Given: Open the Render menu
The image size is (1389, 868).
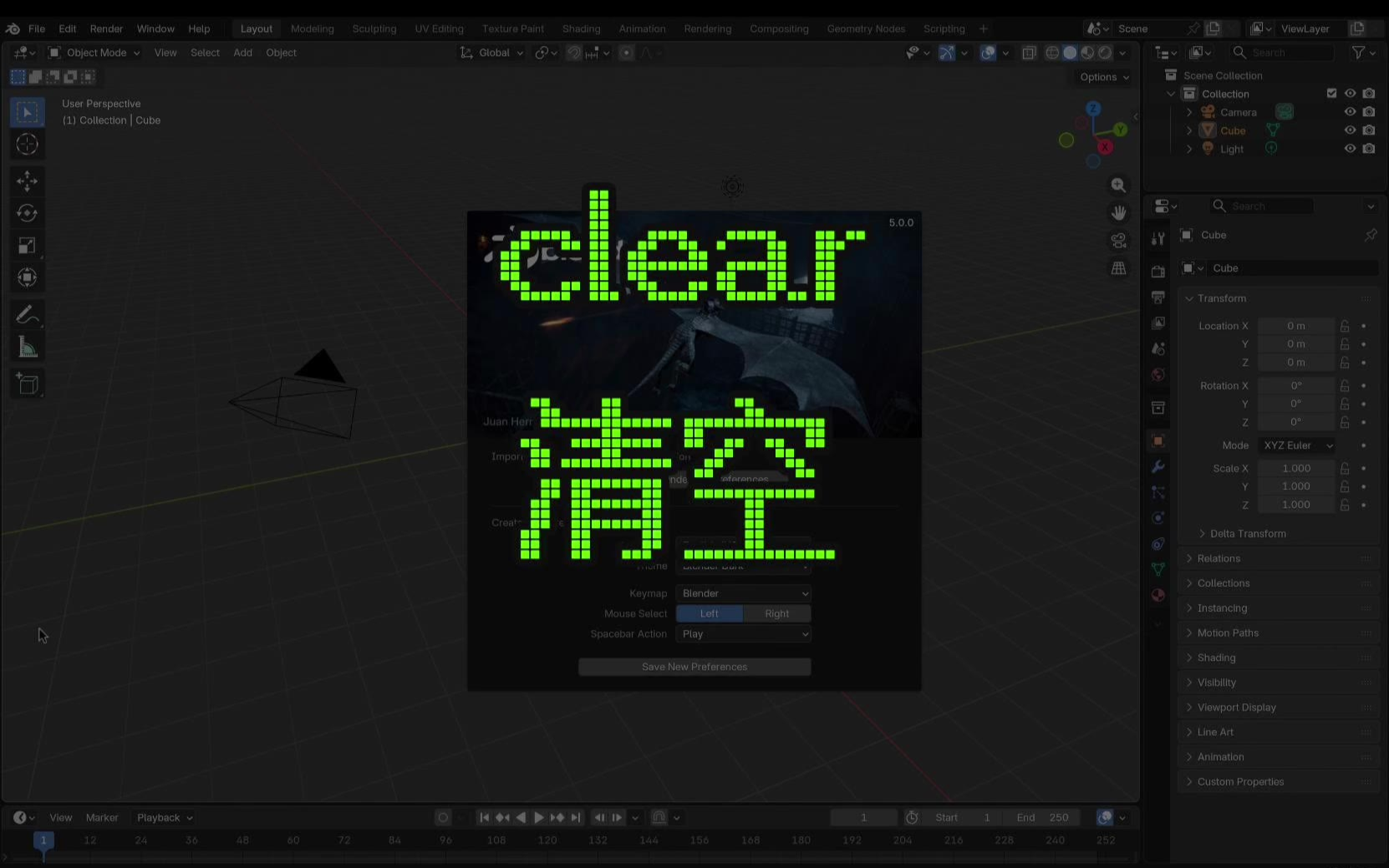Looking at the screenshot, I should click(x=106, y=28).
